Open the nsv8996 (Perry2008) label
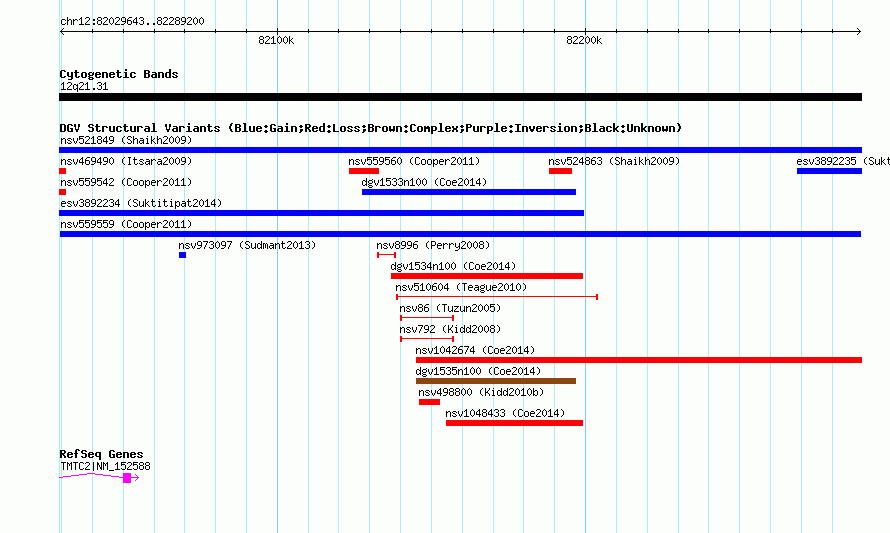Viewport: 890px width, 533px height. [x=433, y=245]
